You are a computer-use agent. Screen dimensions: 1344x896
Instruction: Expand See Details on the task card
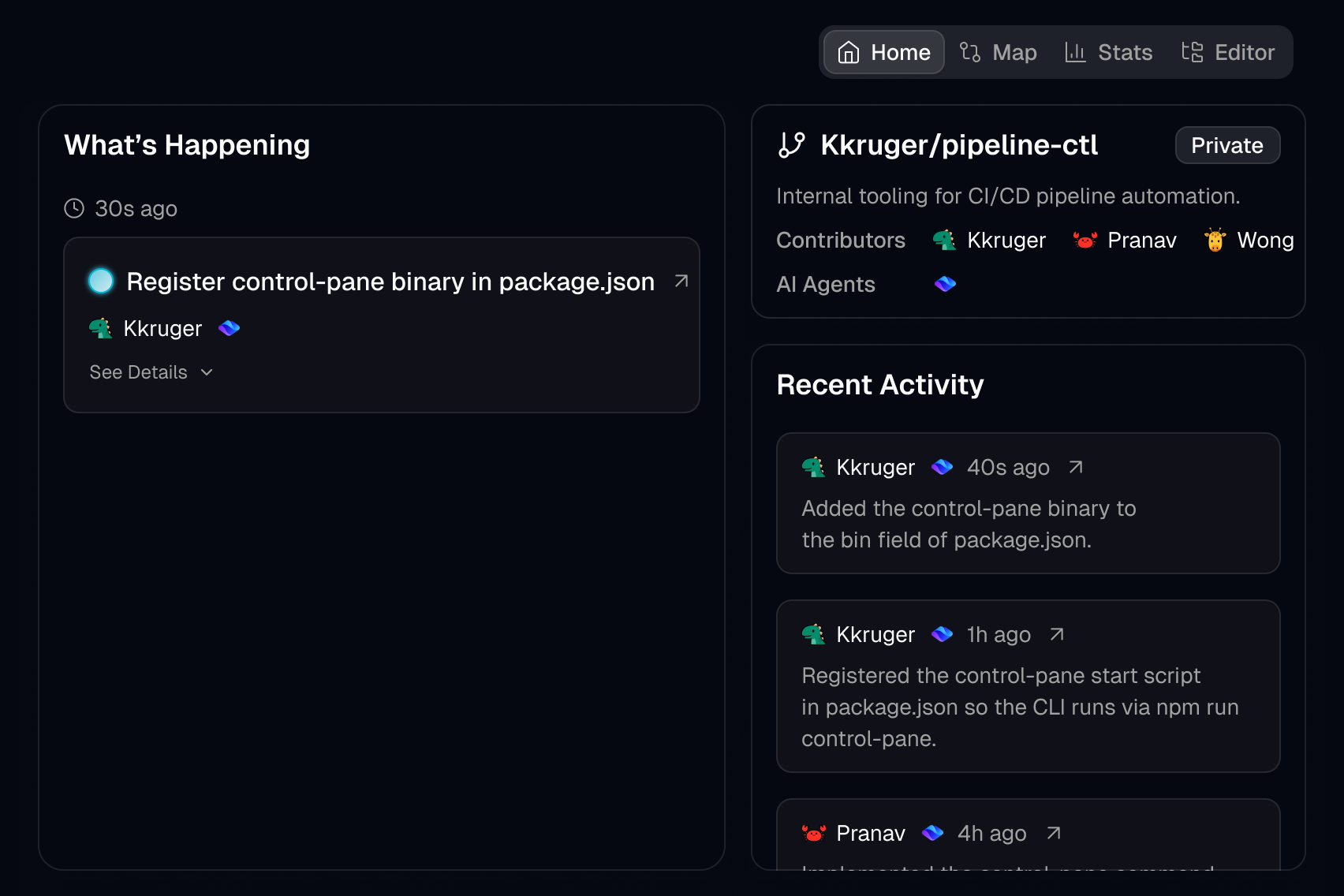tap(151, 372)
